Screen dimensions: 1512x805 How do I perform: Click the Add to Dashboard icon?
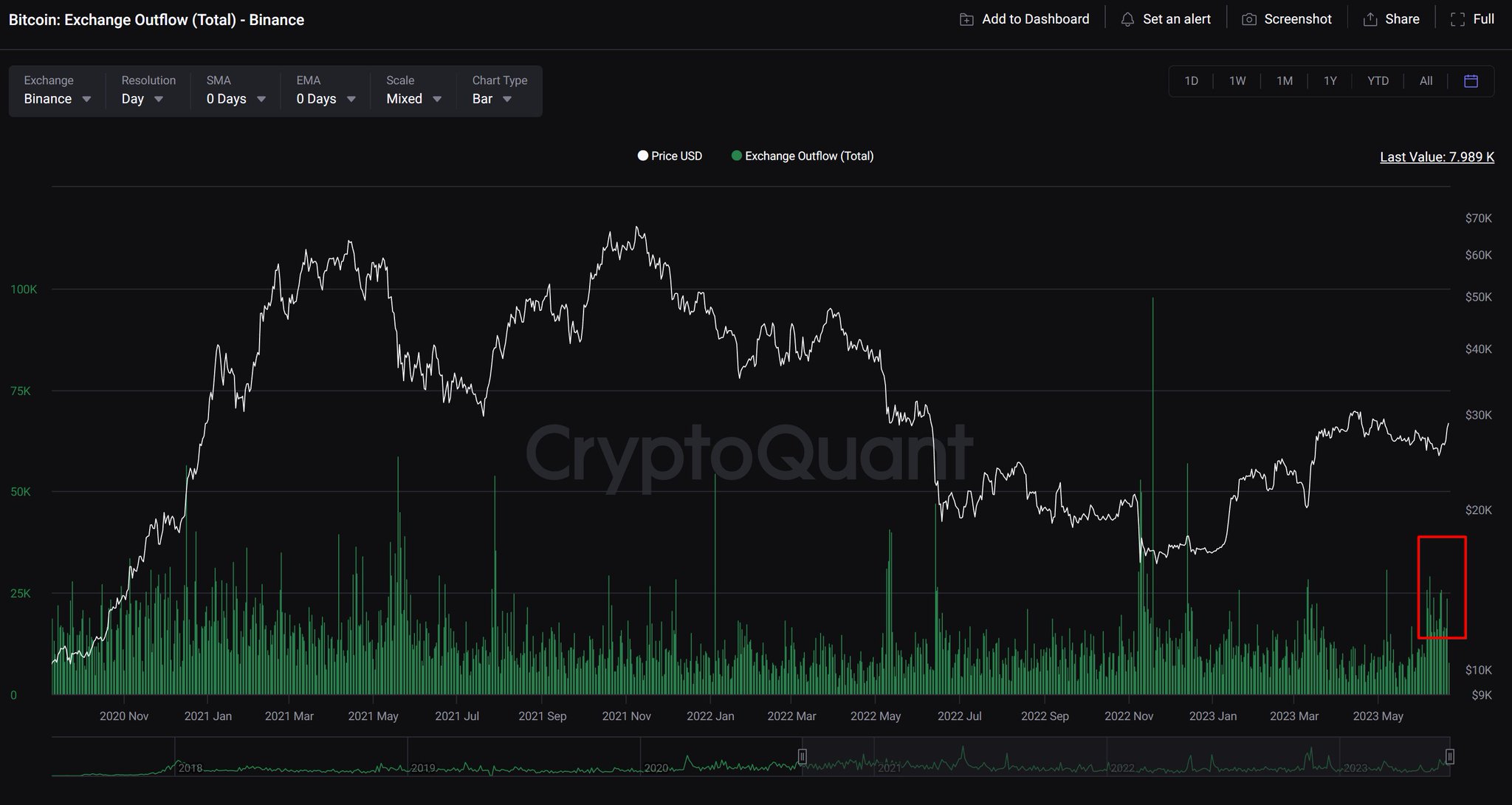click(x=966, y=20)
